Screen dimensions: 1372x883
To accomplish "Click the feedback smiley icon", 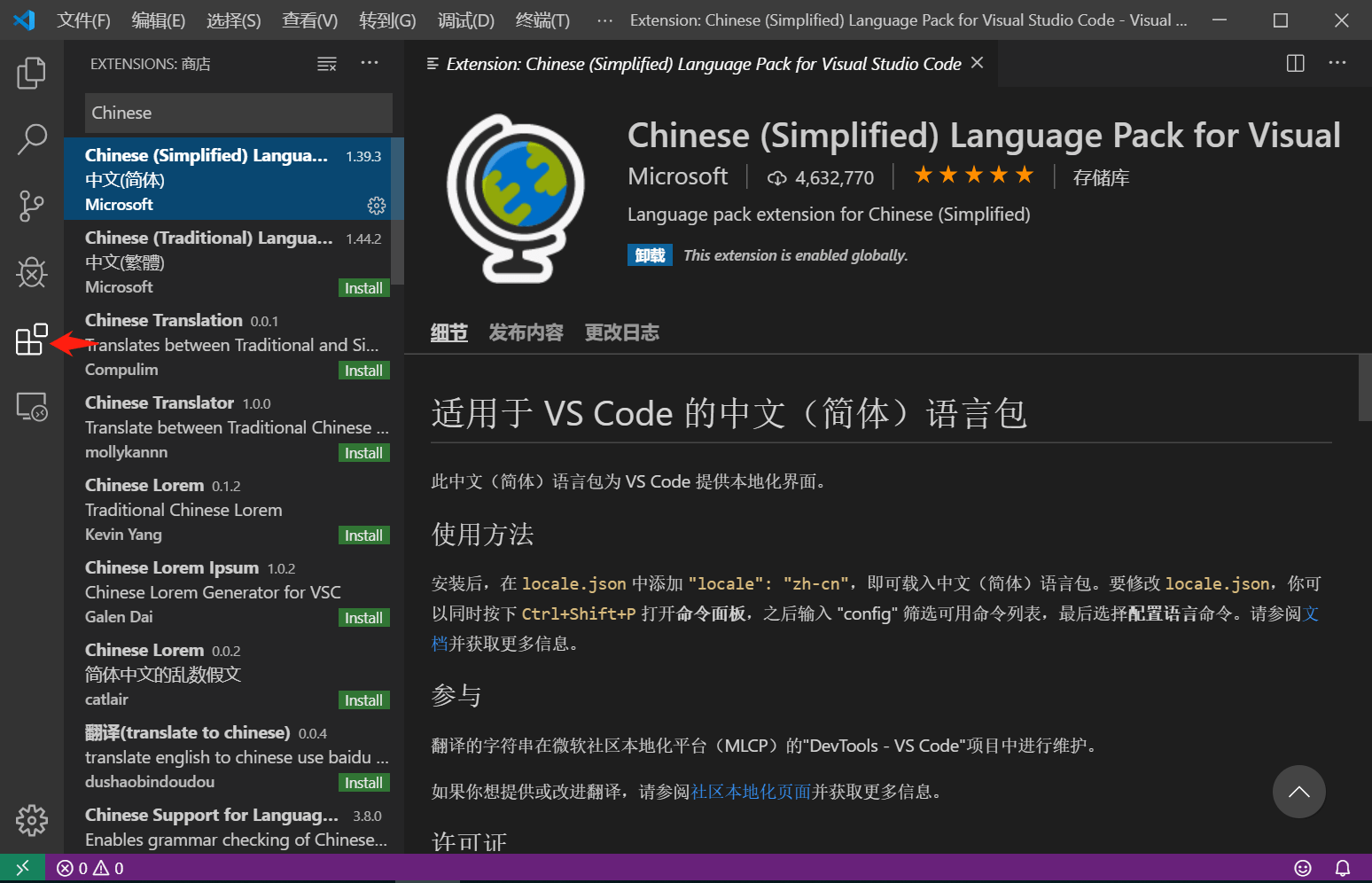I will [x=1302, y=868].
